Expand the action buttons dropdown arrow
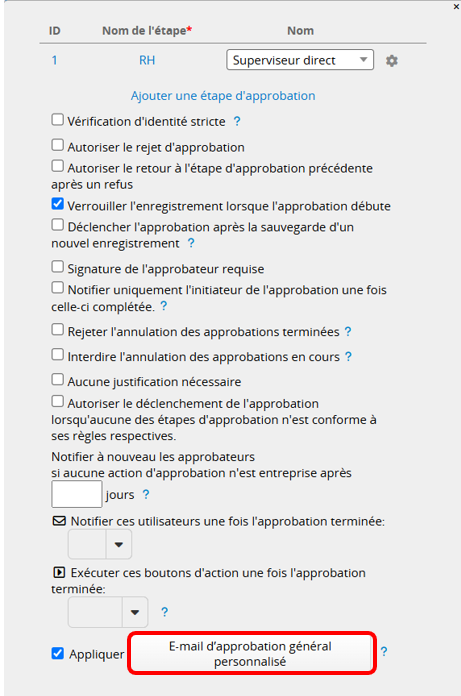This screenshot has height=696, width=461. pos(135,612)
